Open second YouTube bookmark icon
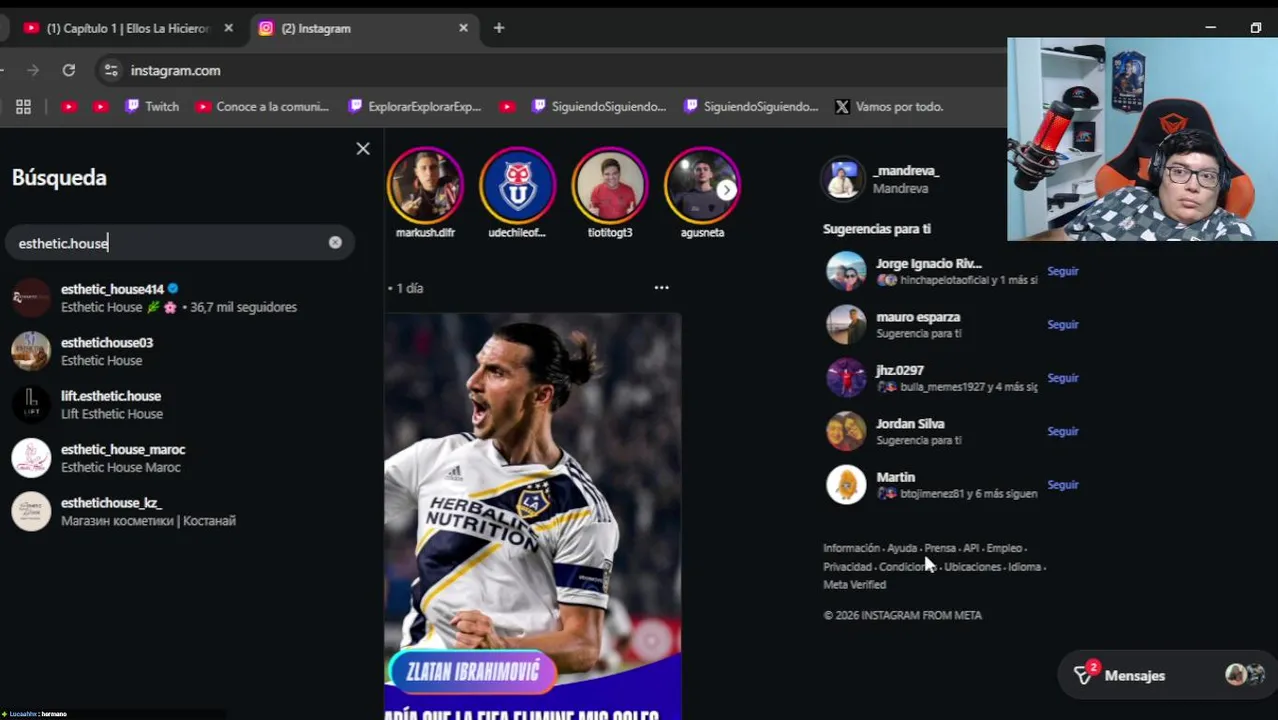The width and height of the screenshot is (1278, 720). click(x=100, y=107)
